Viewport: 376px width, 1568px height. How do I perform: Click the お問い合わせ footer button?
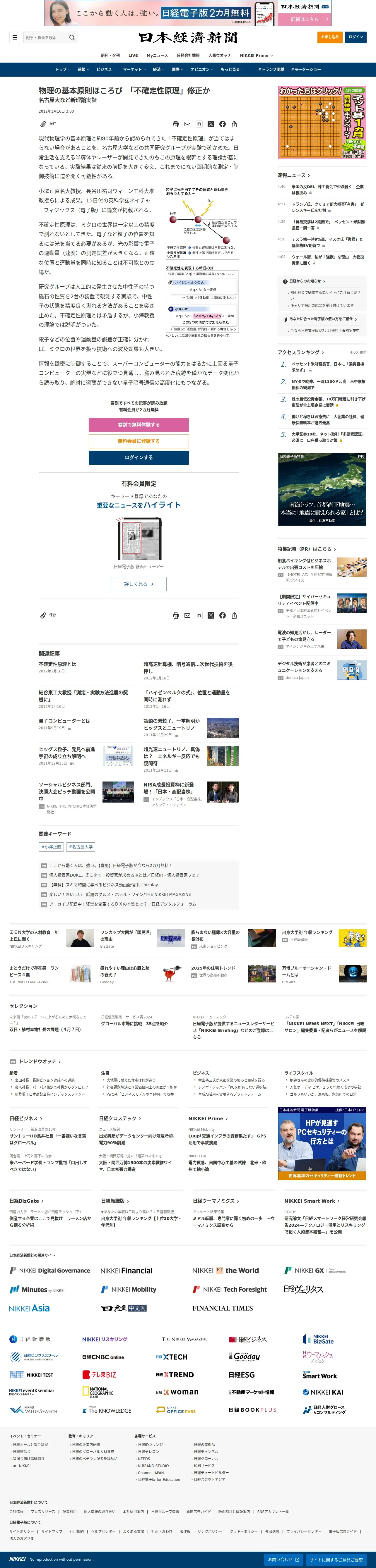click(284, 1560)
